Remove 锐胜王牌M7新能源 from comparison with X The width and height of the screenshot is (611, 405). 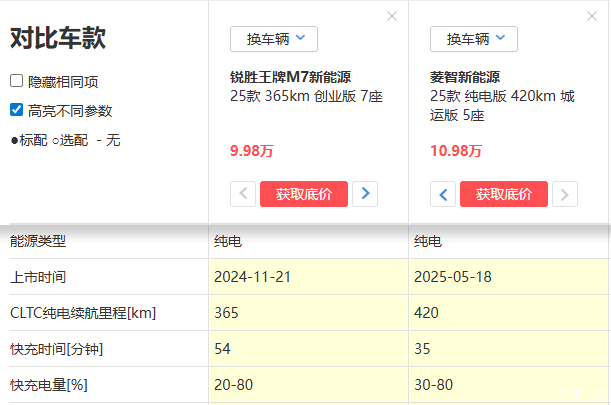(x=392, y=16)
